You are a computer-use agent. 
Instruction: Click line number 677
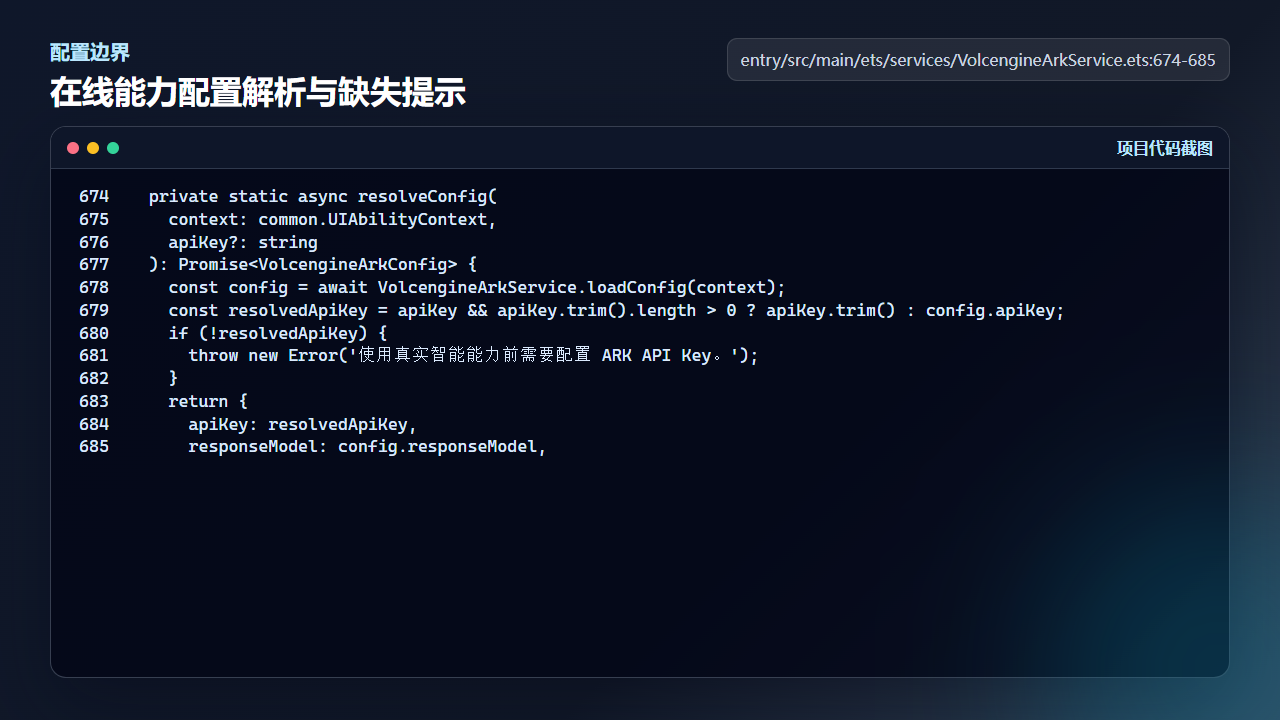coord(94,265)
